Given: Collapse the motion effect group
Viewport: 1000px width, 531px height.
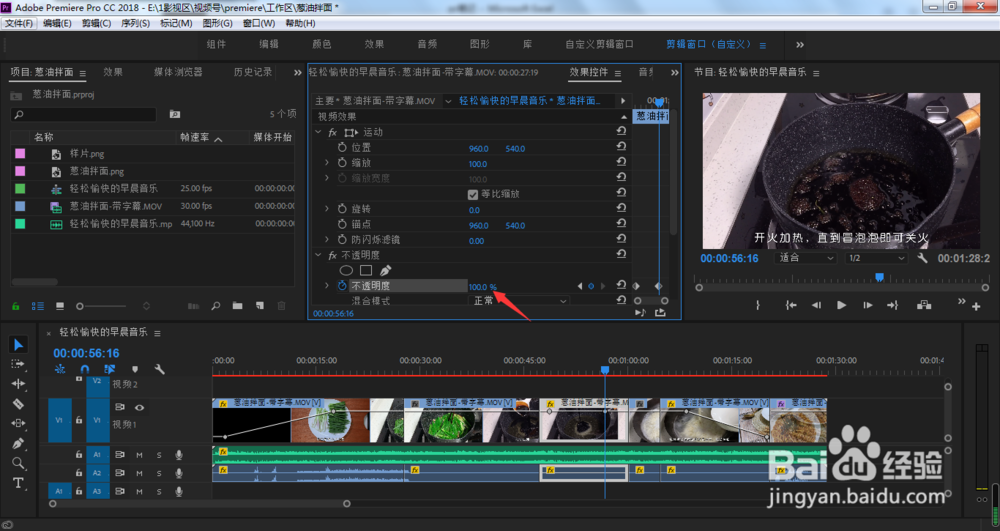Looking at the screenshot, I should point(318,132).
